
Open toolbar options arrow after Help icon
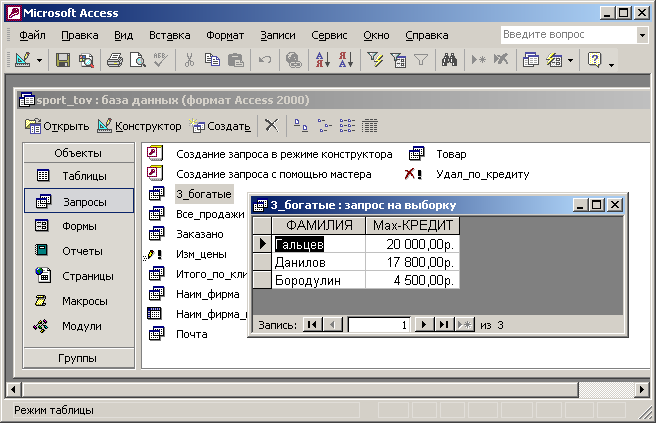611,65
